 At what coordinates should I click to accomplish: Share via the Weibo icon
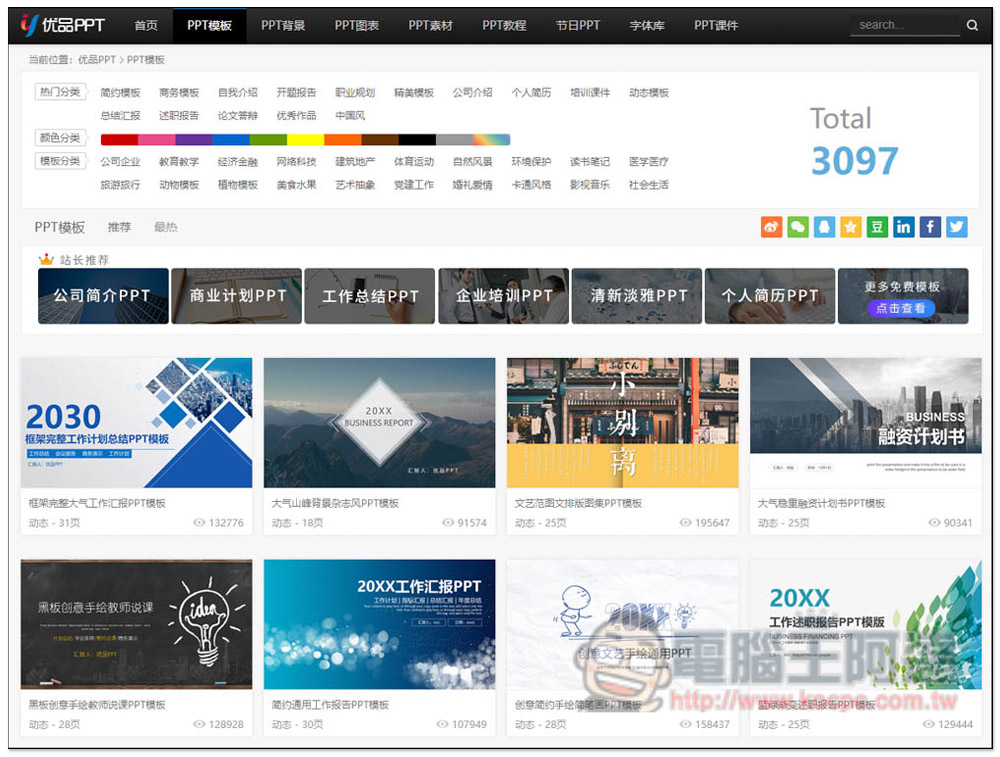(771, 227)
